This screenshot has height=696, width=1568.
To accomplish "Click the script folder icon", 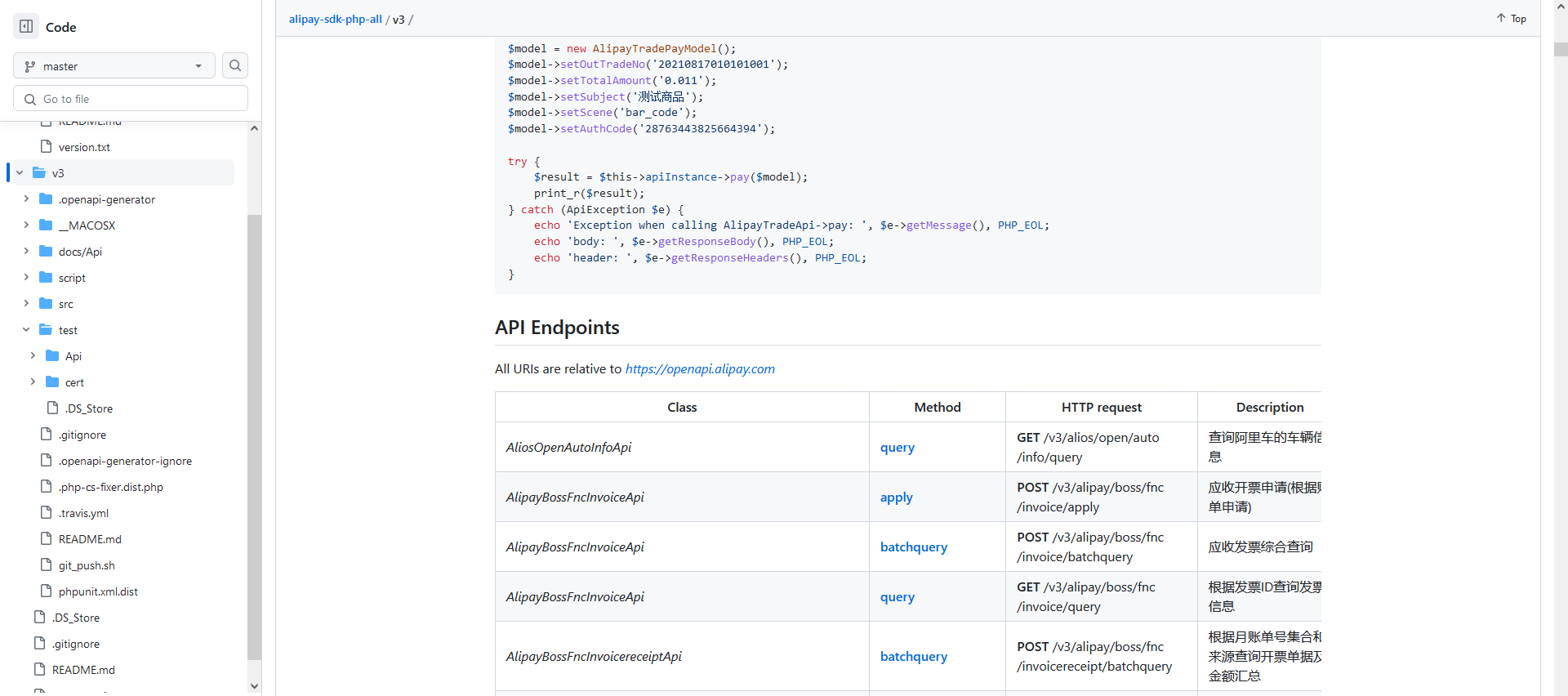I will coord(46,277).
